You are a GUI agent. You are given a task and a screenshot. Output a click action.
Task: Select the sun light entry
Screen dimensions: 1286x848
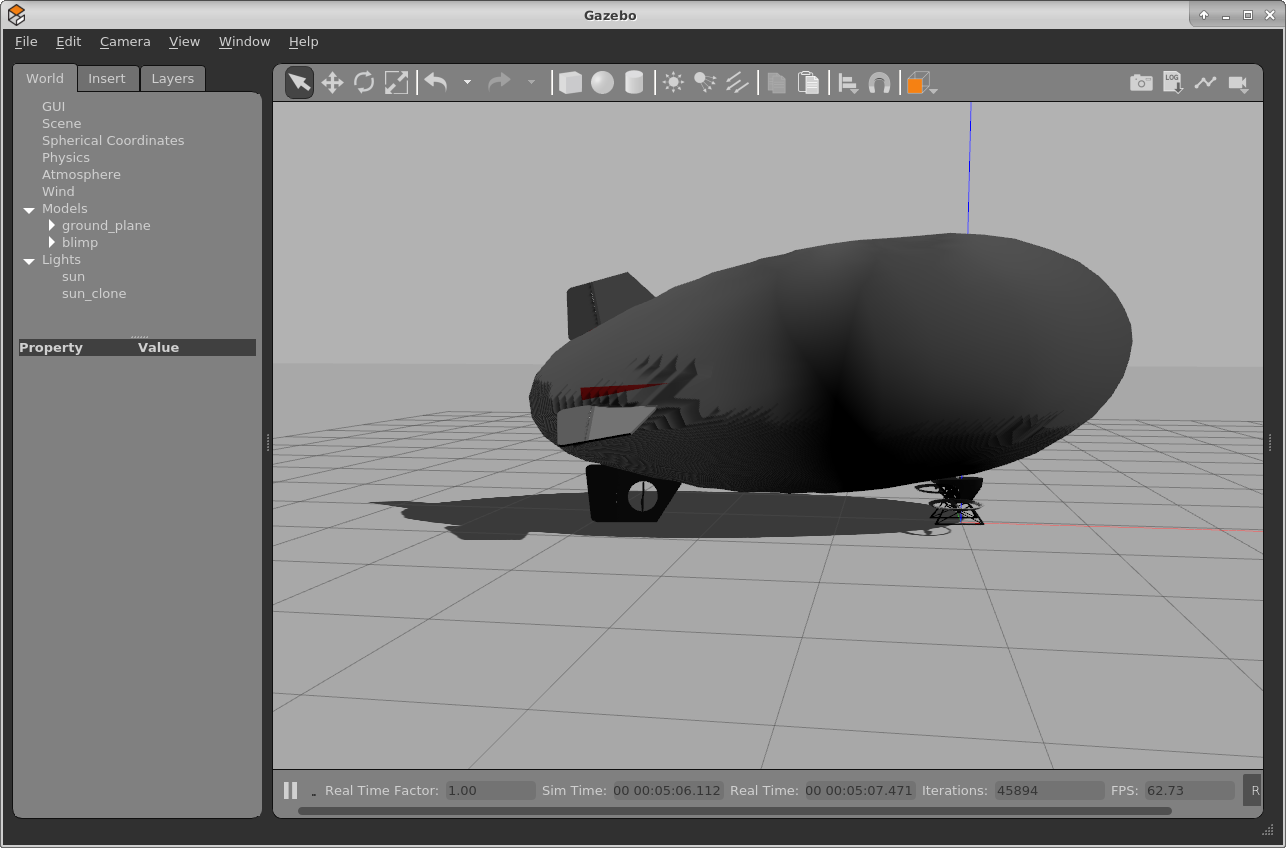coord(73,277)
